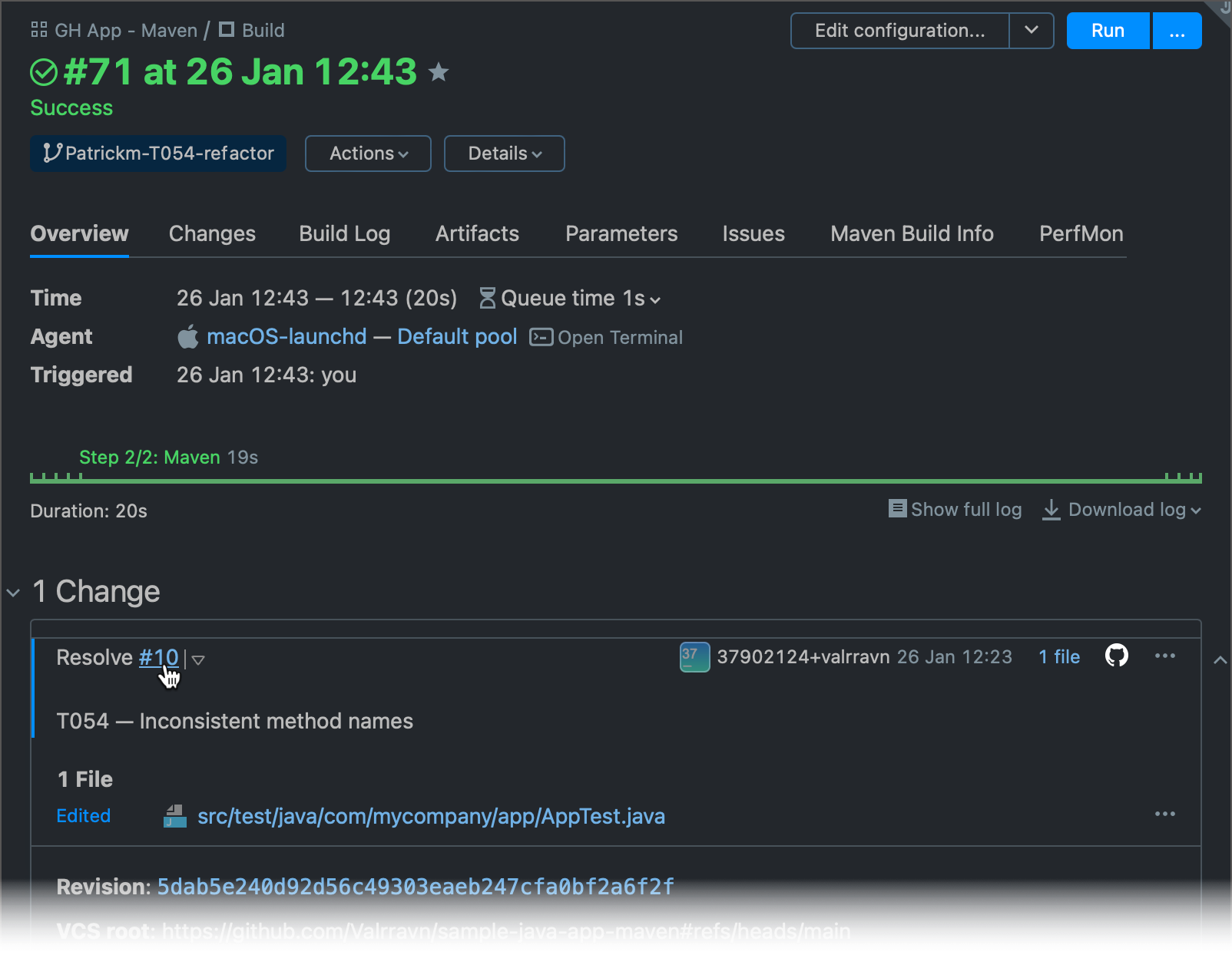
Task: Expand the Details dropdown
Action: (x=504, y=153)
